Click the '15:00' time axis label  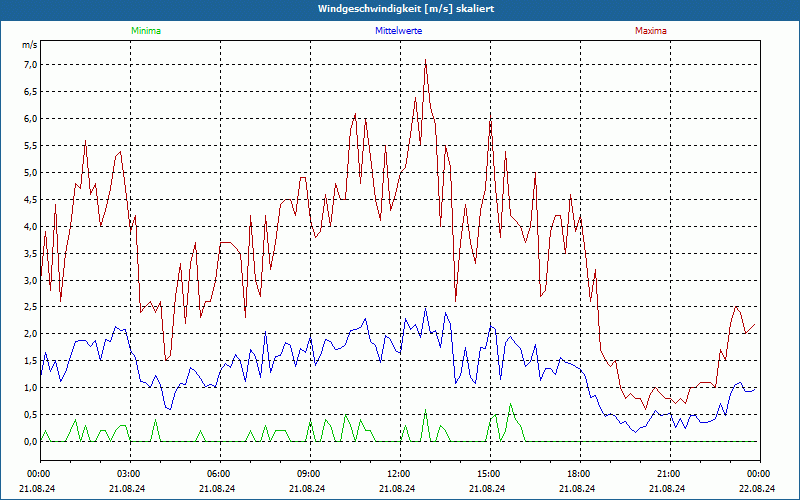point(490,474)
